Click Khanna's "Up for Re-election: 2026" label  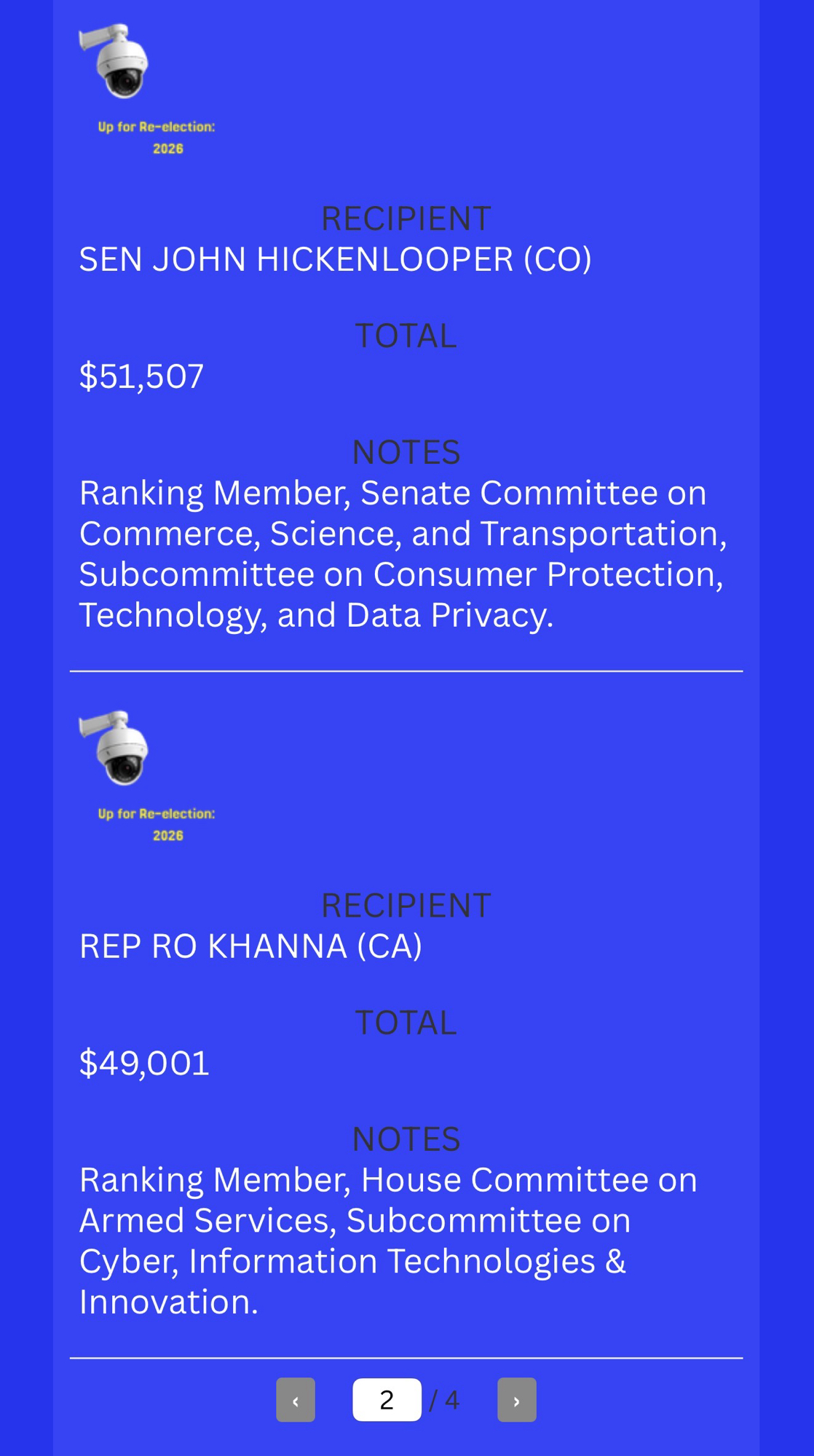[x=157, y=824]
